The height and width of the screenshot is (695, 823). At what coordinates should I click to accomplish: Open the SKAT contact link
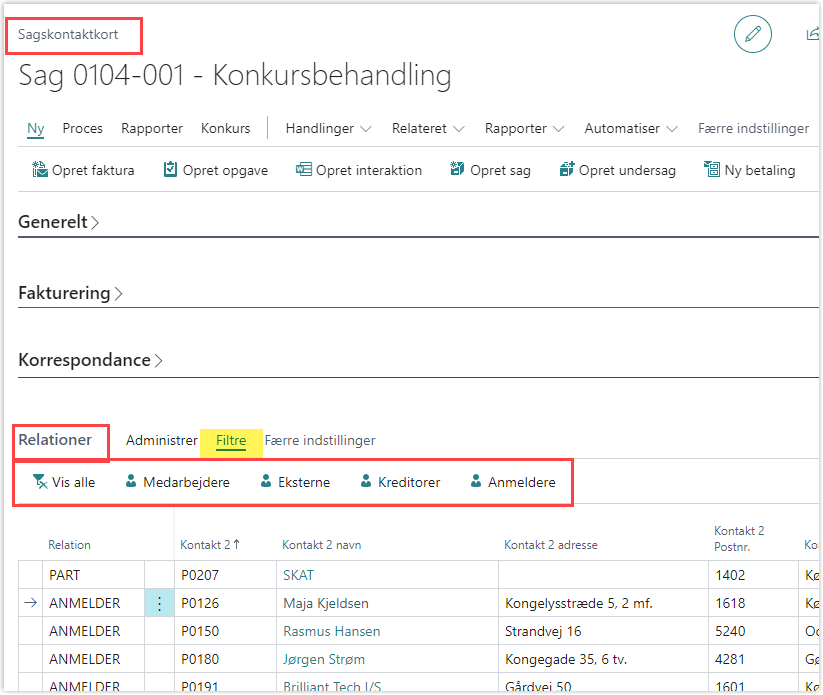pos(298,575)
